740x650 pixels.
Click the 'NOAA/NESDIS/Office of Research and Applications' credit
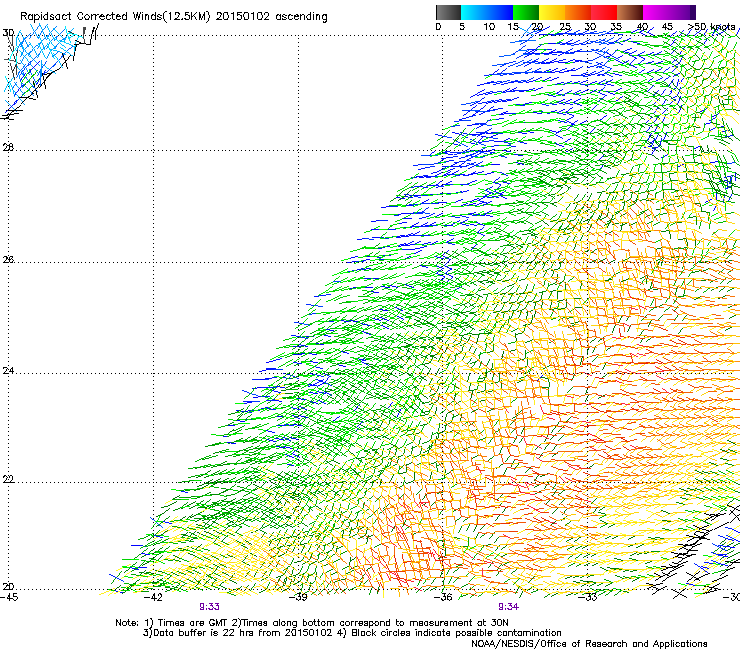[589, 644]
